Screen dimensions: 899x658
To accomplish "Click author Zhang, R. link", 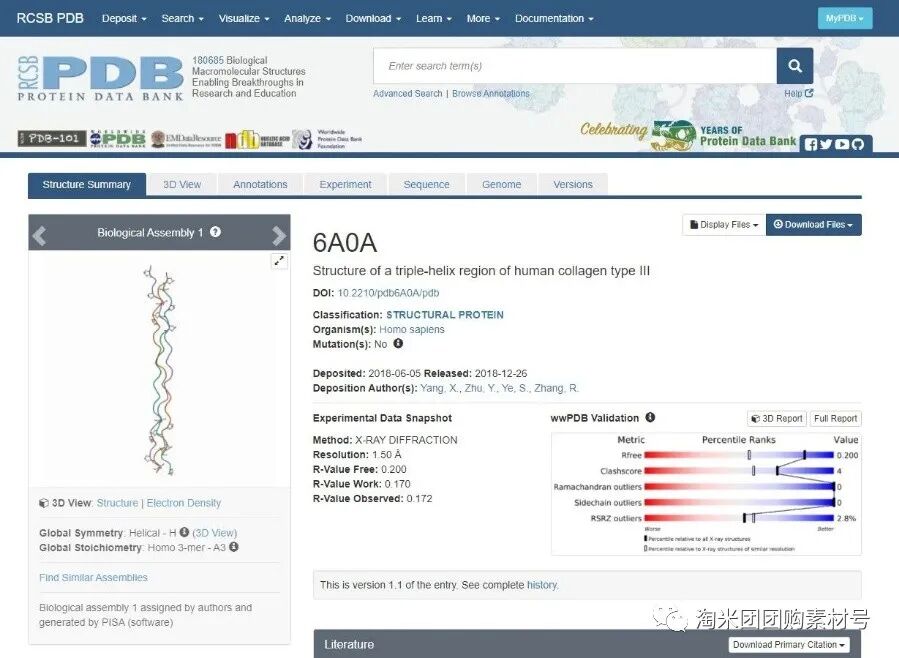I will tap(556, 388).
